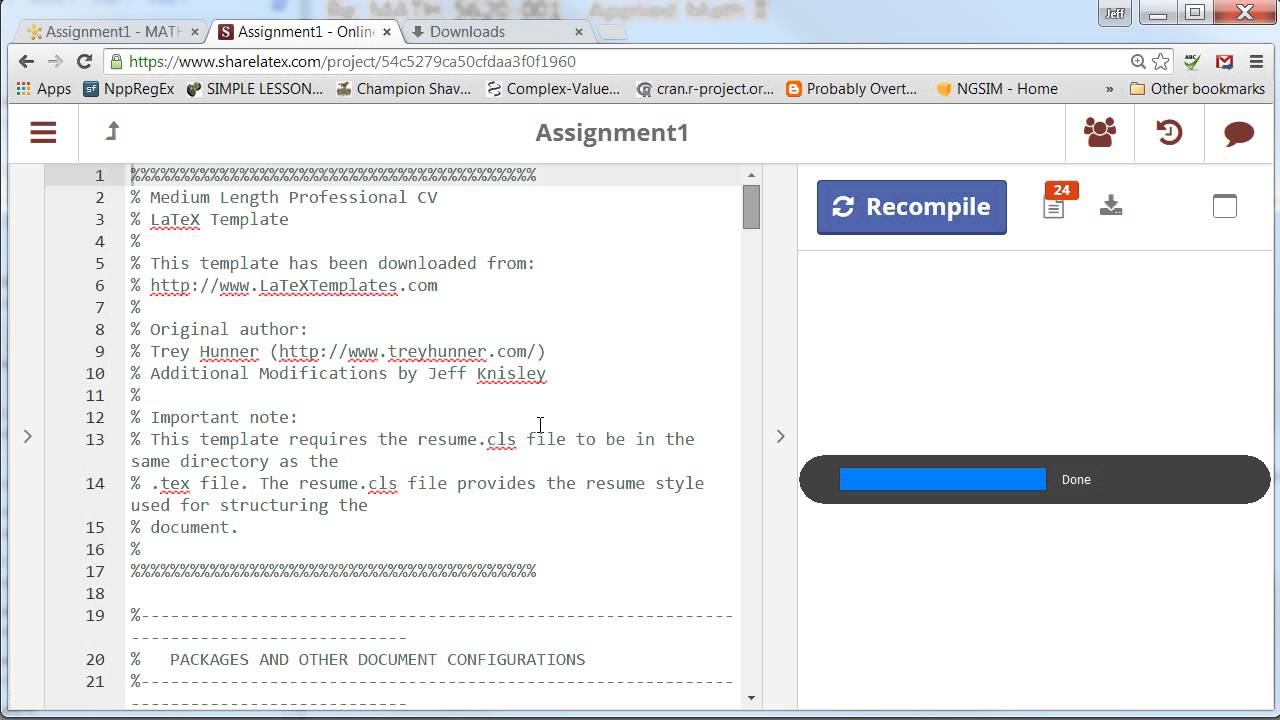The width and height of the screenshot is (1280, 720).
Task: Click the green checkmark extension icon
Action: coord(1192,61)
